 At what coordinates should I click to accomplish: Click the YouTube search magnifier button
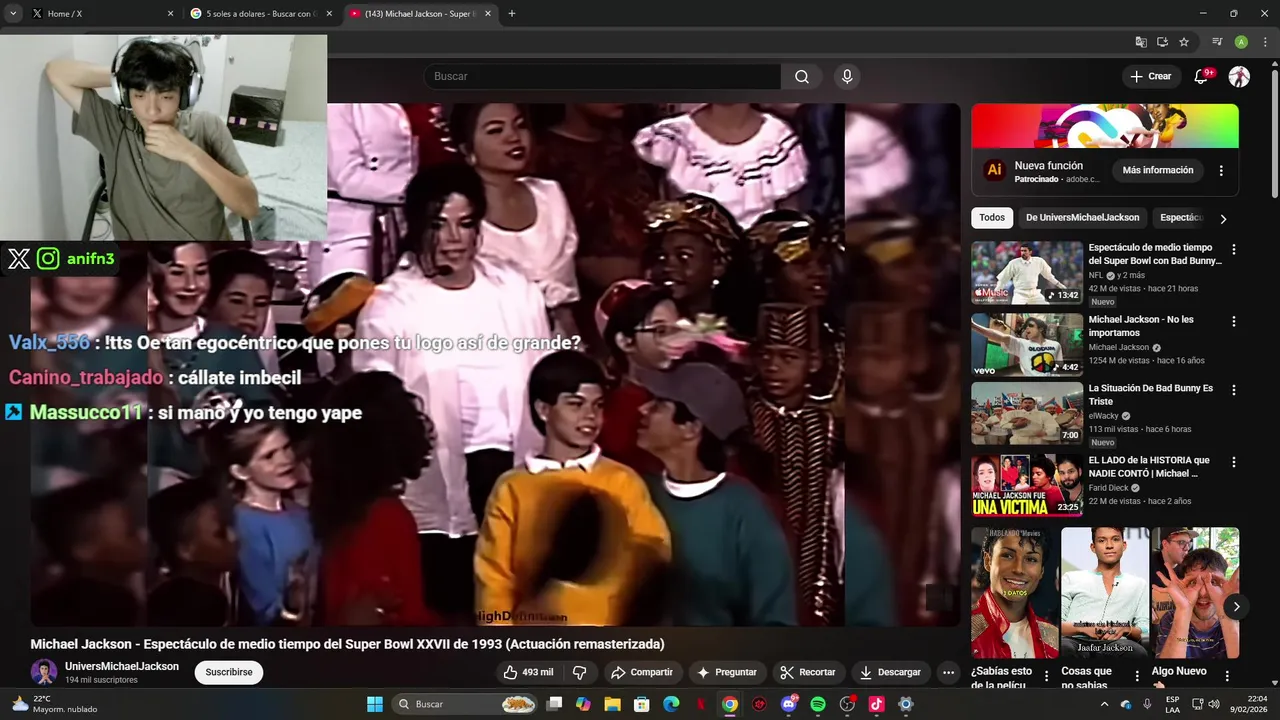click(x=802, y=77)
